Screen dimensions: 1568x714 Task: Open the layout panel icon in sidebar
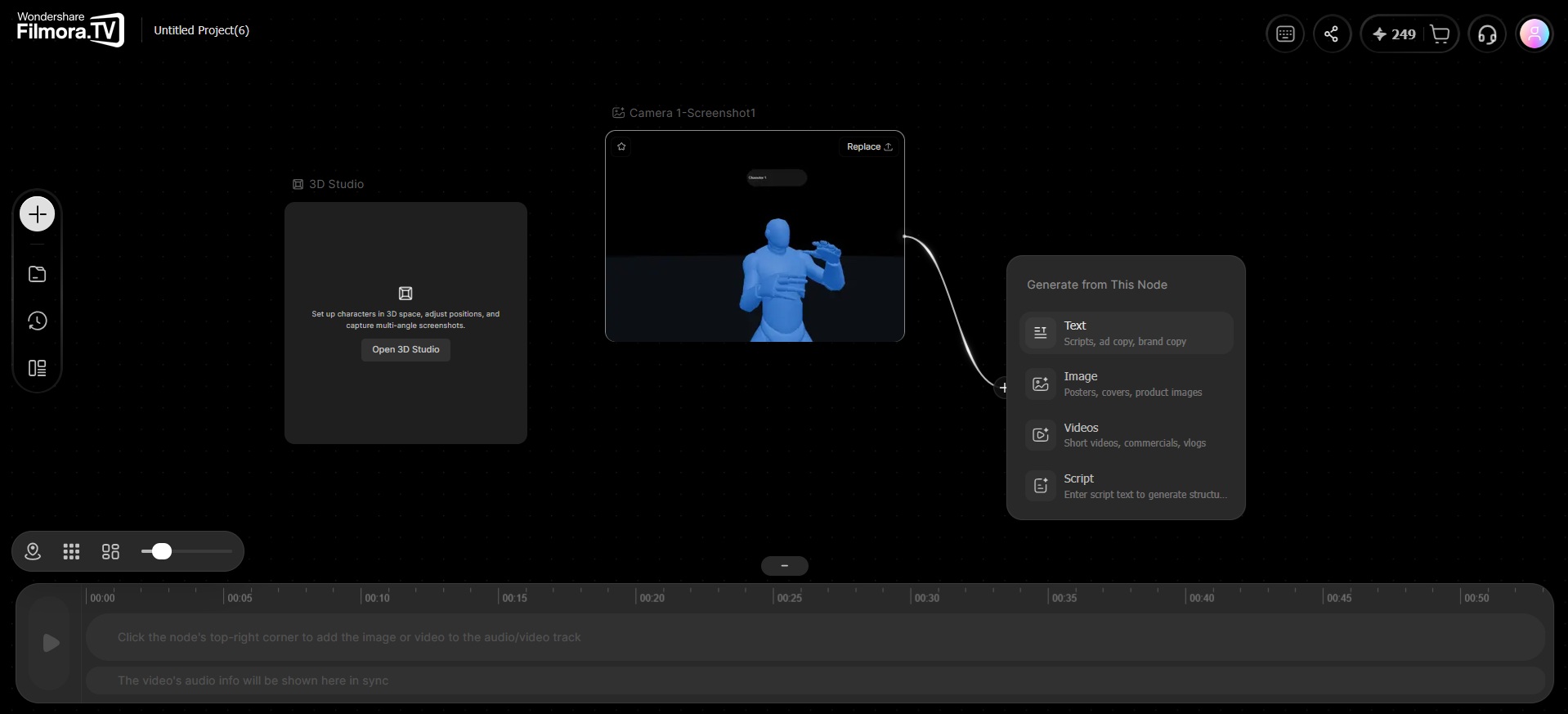tap(37, 368)
